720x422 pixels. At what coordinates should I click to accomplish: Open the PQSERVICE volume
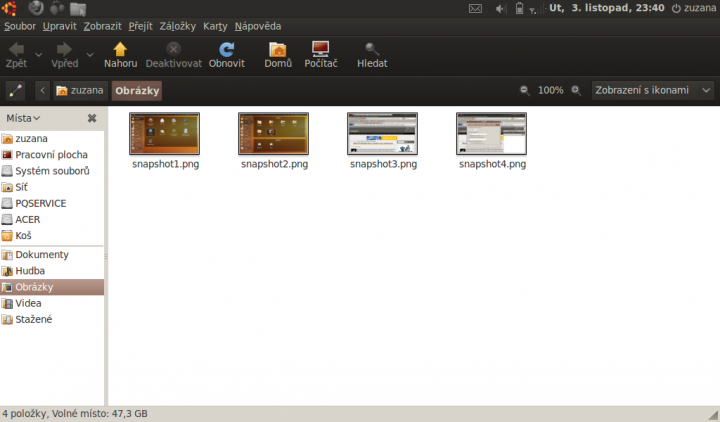[52, 203]
